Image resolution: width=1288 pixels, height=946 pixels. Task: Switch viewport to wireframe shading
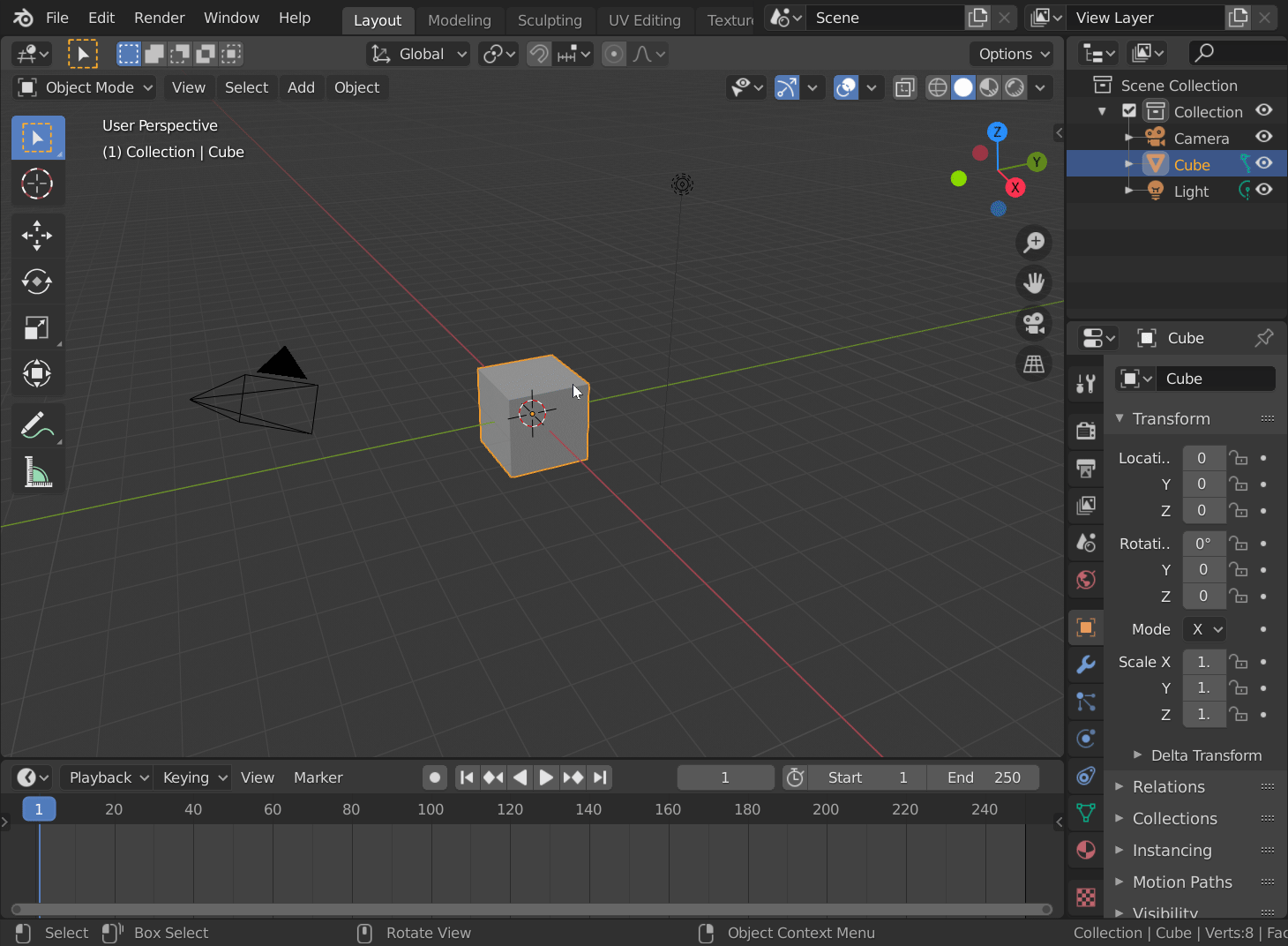[937, 87]
